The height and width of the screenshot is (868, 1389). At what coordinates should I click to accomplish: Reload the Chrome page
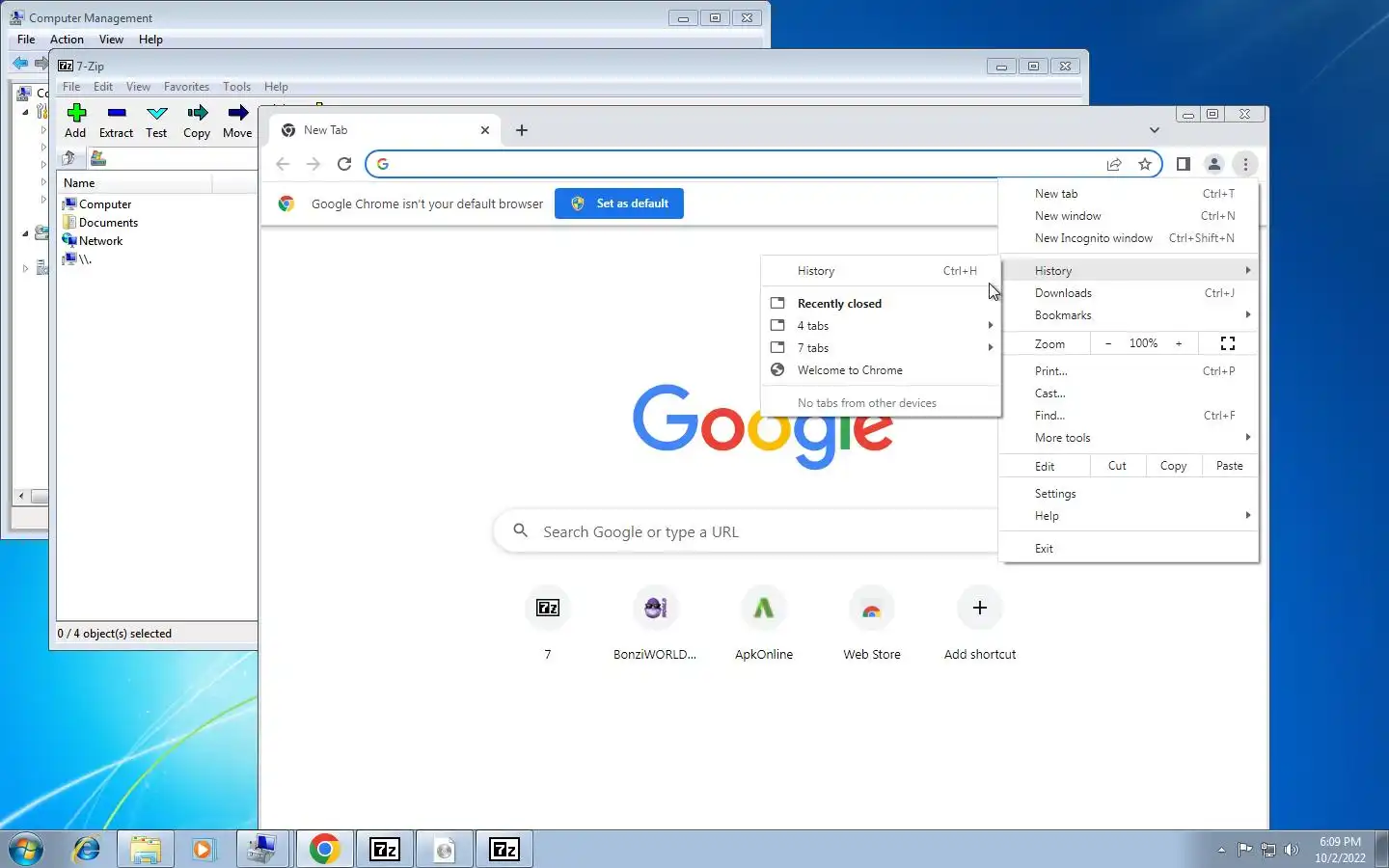(344, 164)
